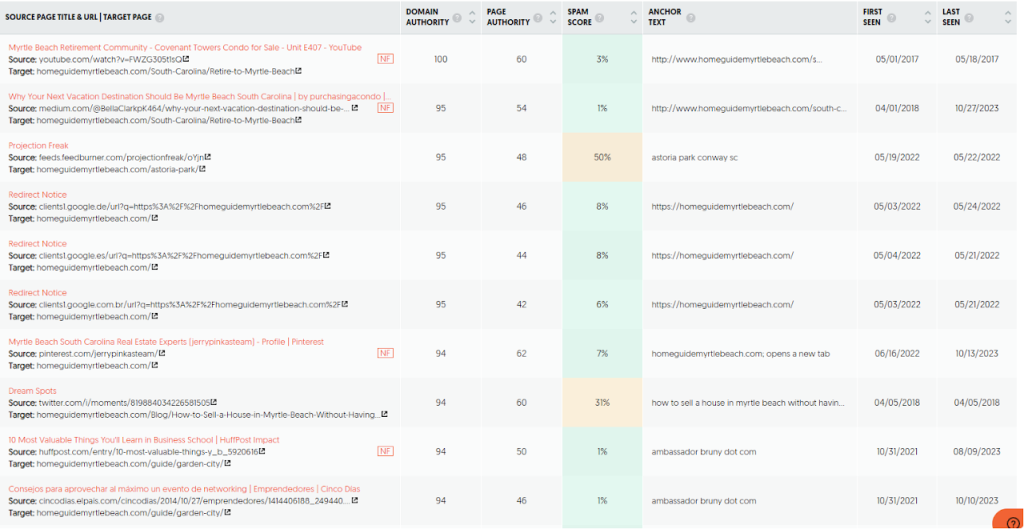The width and height of the screenshot is (1024, 529).
Task: Open help icon next to Page Authority header
Action: [x=537, y=17]
